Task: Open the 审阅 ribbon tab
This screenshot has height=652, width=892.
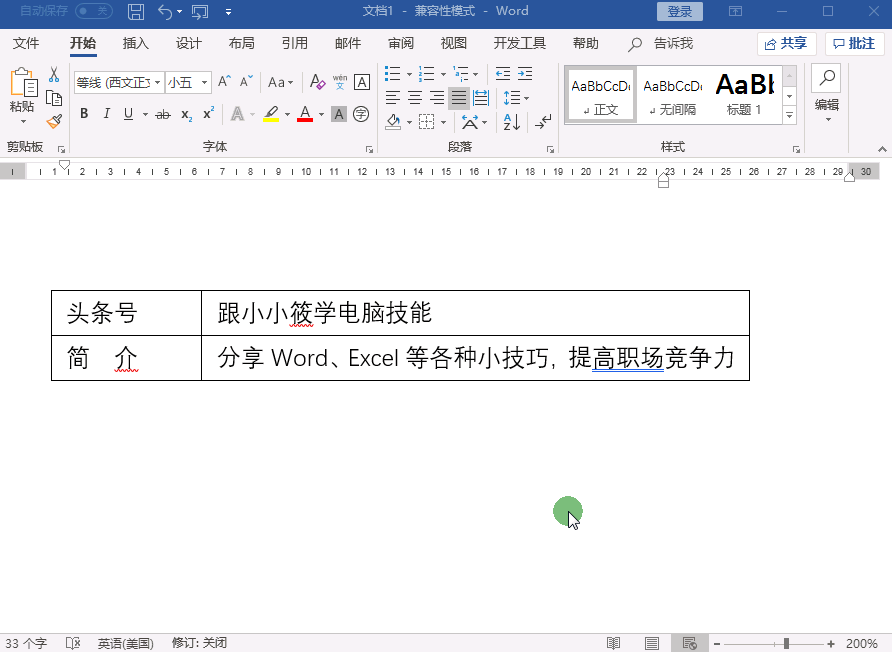Action: pos(400,43)
